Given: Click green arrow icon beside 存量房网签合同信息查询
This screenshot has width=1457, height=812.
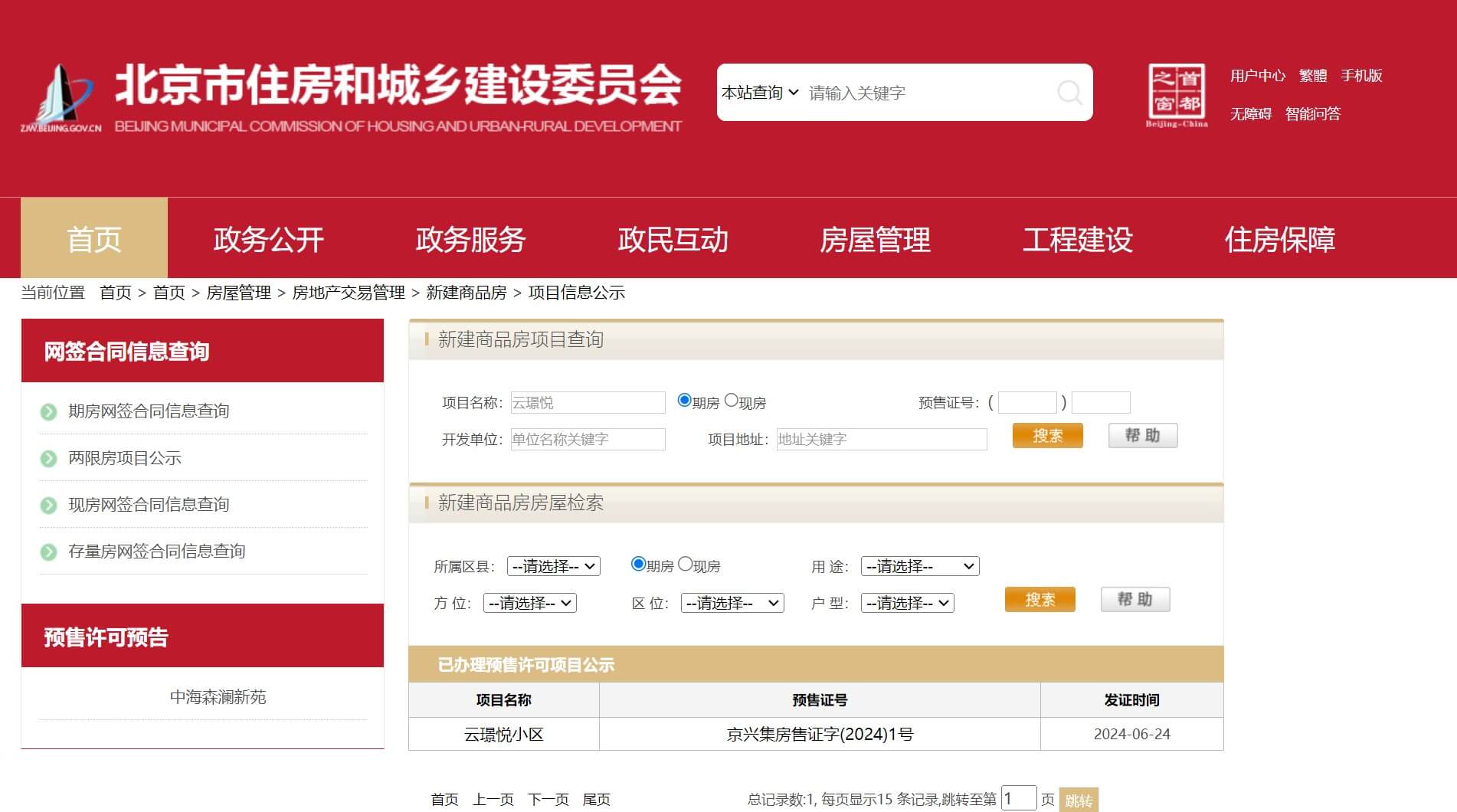Looking at the screenshot, I should click(x=48, y=552).
